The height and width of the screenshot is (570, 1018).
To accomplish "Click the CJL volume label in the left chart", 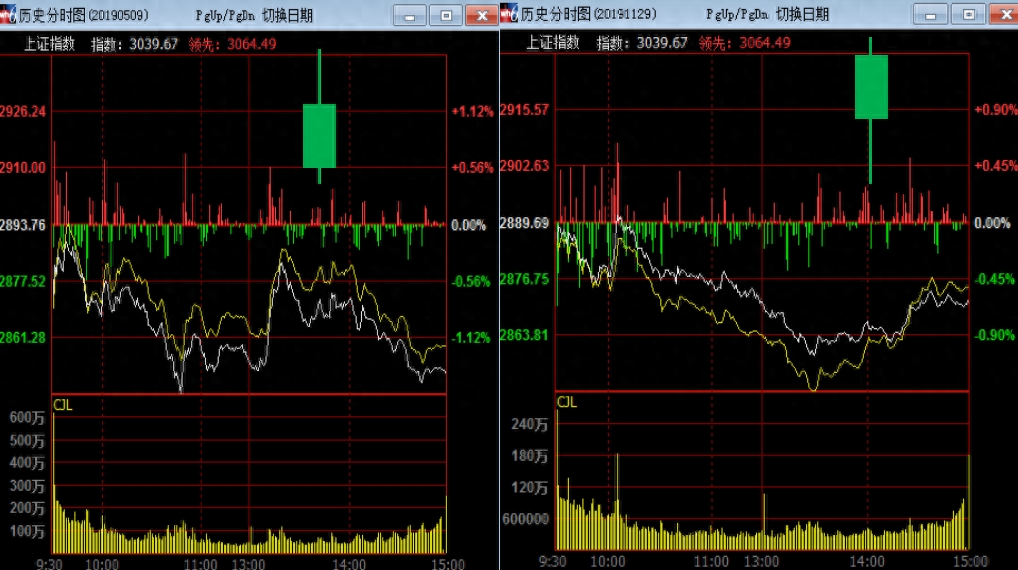I will (x=62, y=404).
